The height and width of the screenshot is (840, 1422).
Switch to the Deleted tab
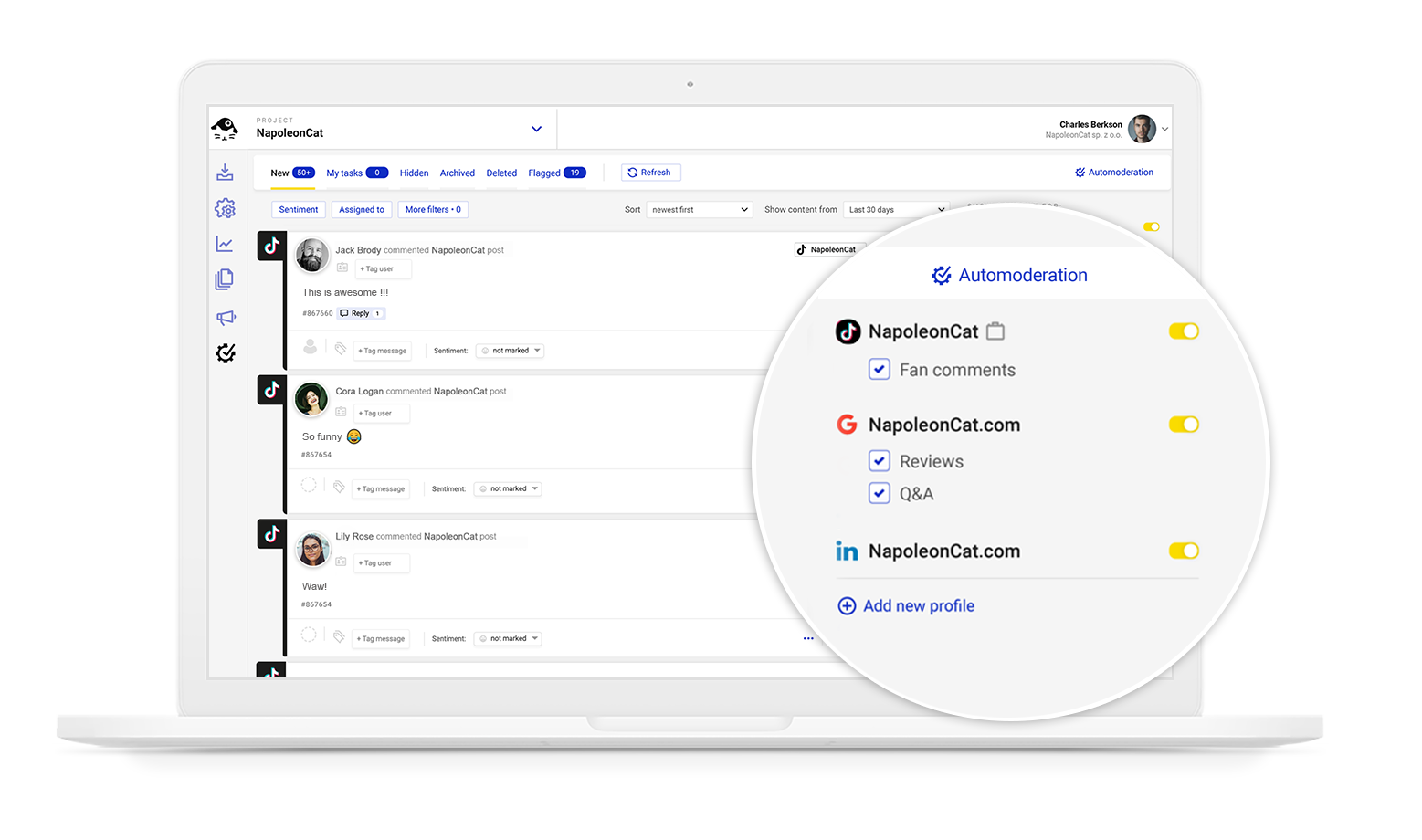[501, 173]
